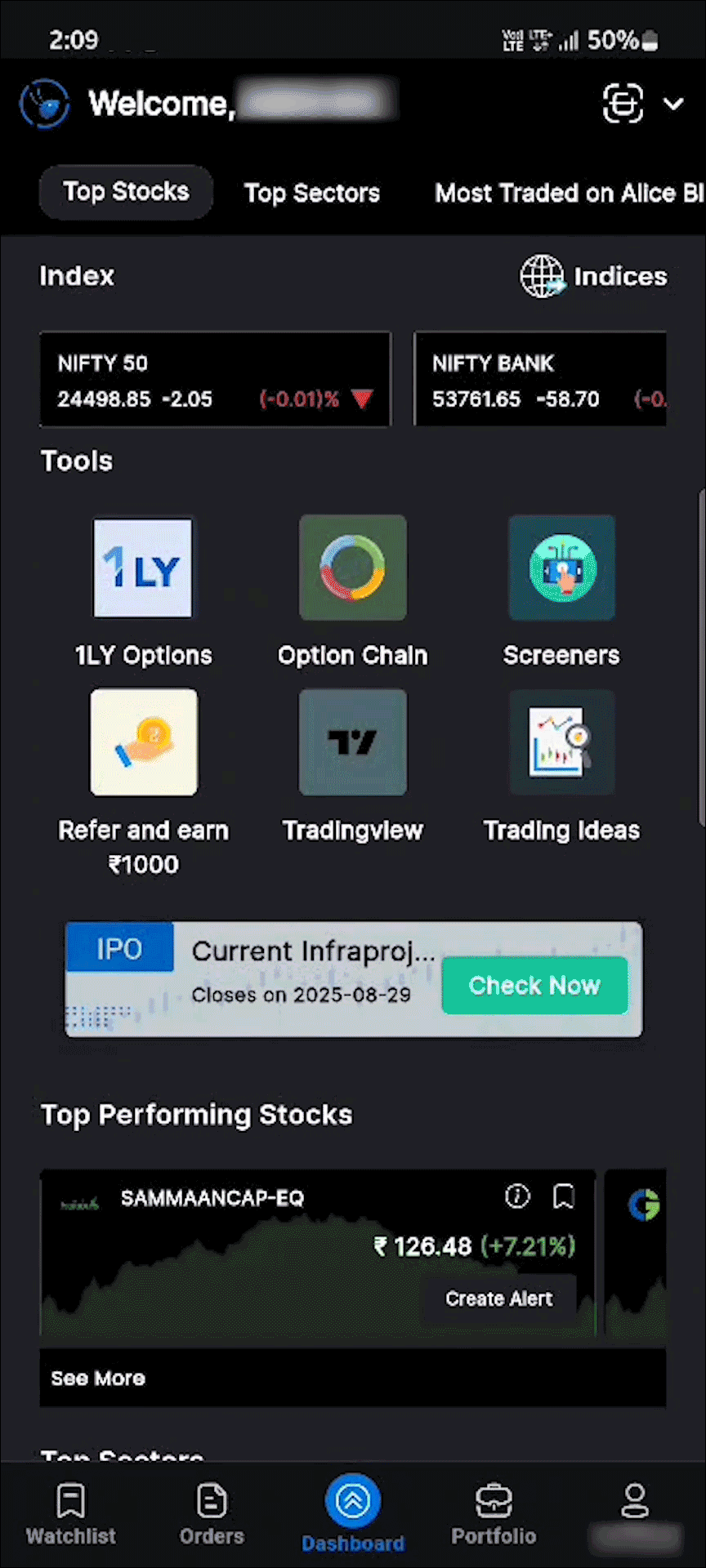Open the 1LY Options tool
The image size is (706, 1568).
click(143, 568)
